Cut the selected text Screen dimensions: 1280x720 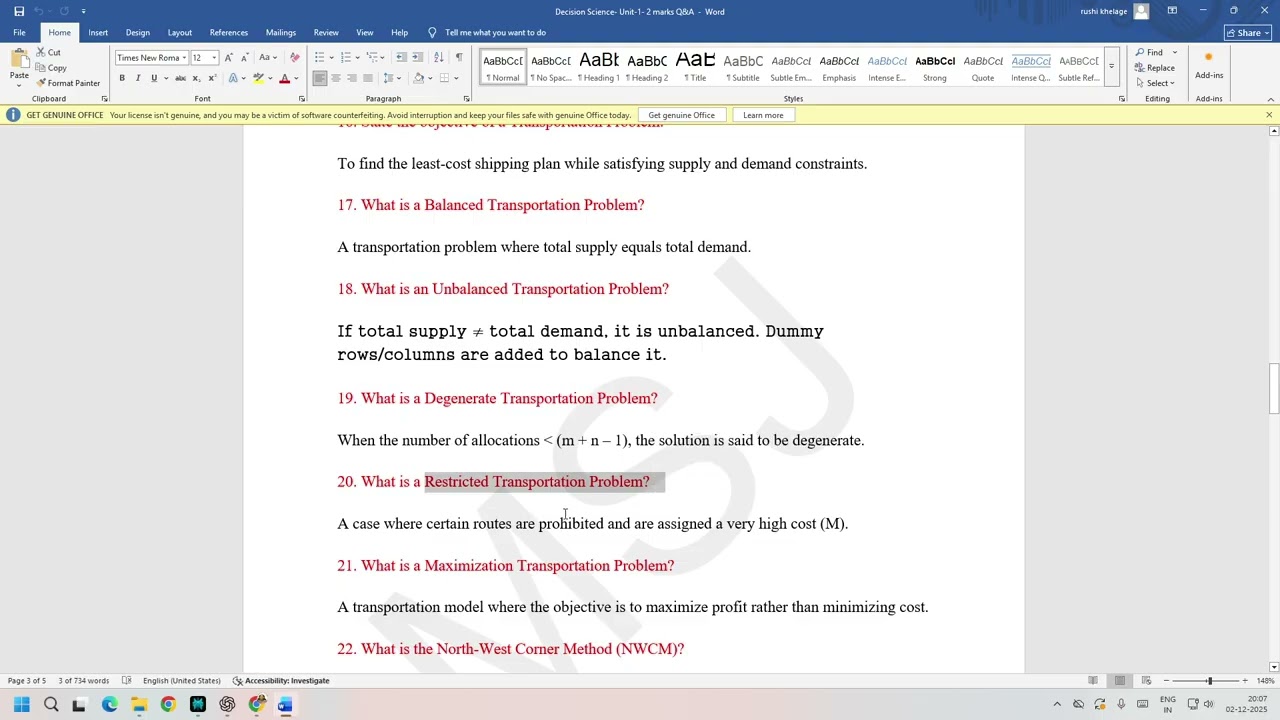48,52
